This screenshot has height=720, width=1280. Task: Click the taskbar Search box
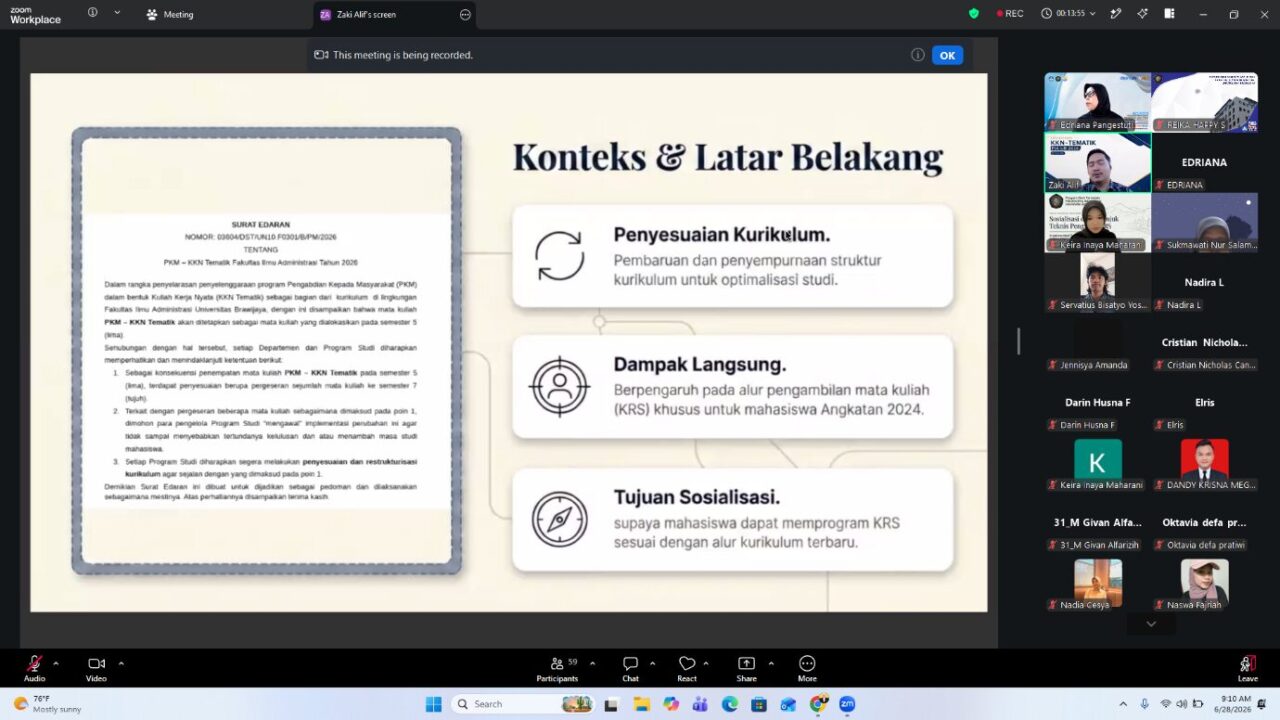(524, 704)
